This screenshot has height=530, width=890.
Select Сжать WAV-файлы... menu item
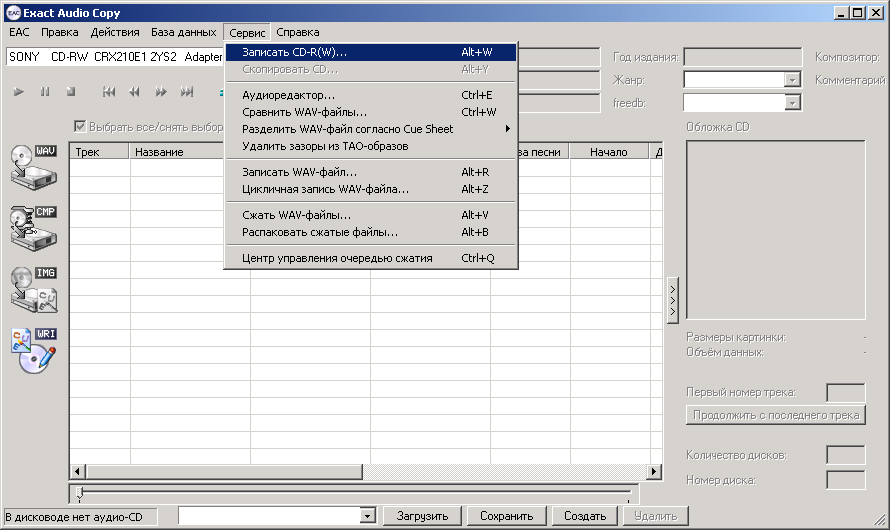tap(371, 215)
